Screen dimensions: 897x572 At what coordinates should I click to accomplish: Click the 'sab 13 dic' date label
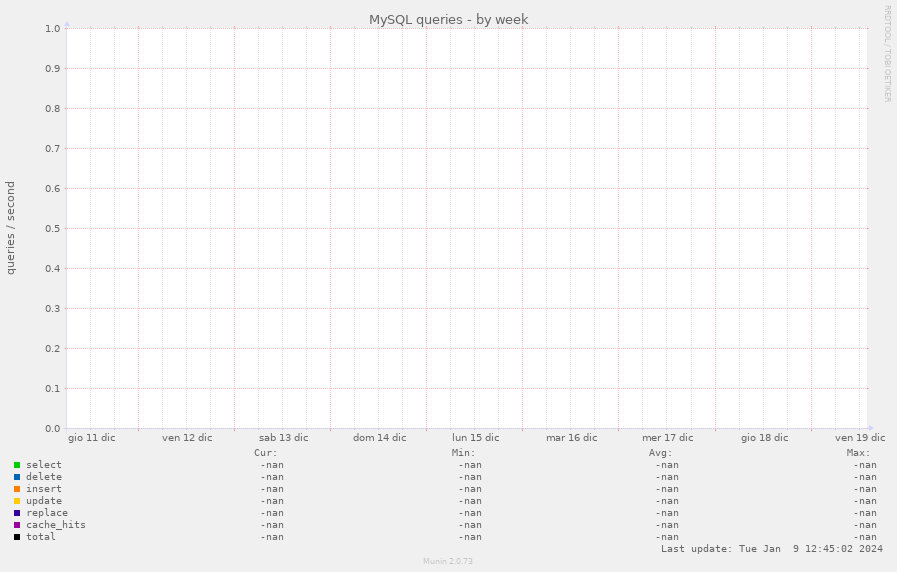pyautogui.click(x=284, y=438)
